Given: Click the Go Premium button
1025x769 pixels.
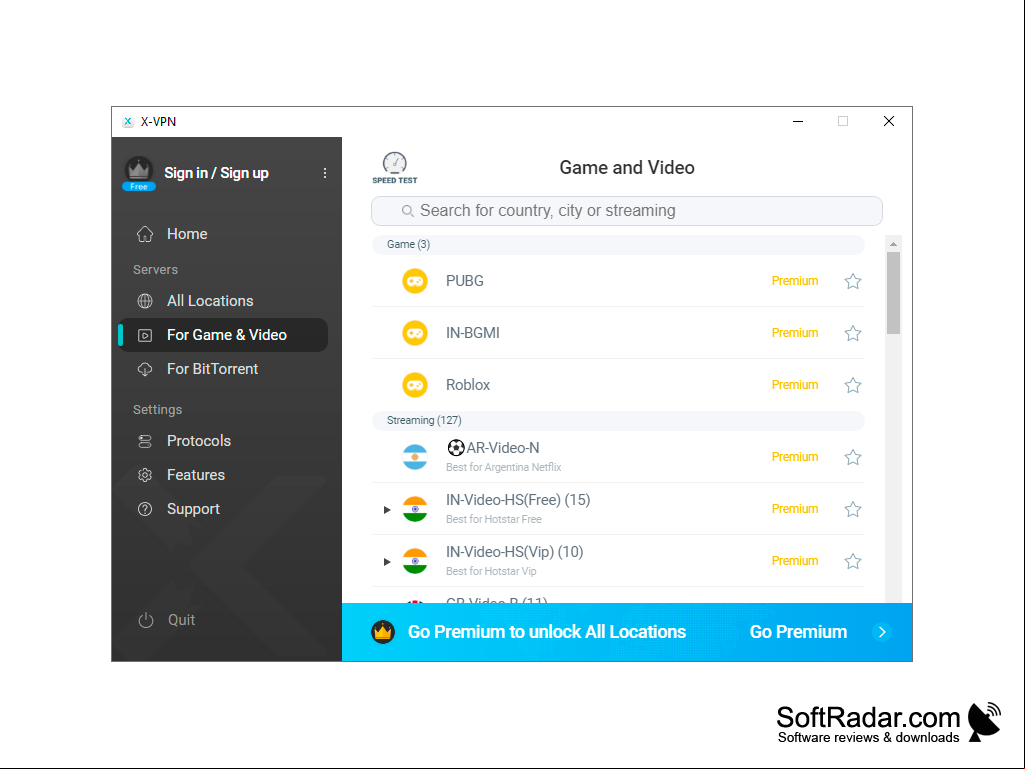Looking at the screenshot, I should click(798, 632).
